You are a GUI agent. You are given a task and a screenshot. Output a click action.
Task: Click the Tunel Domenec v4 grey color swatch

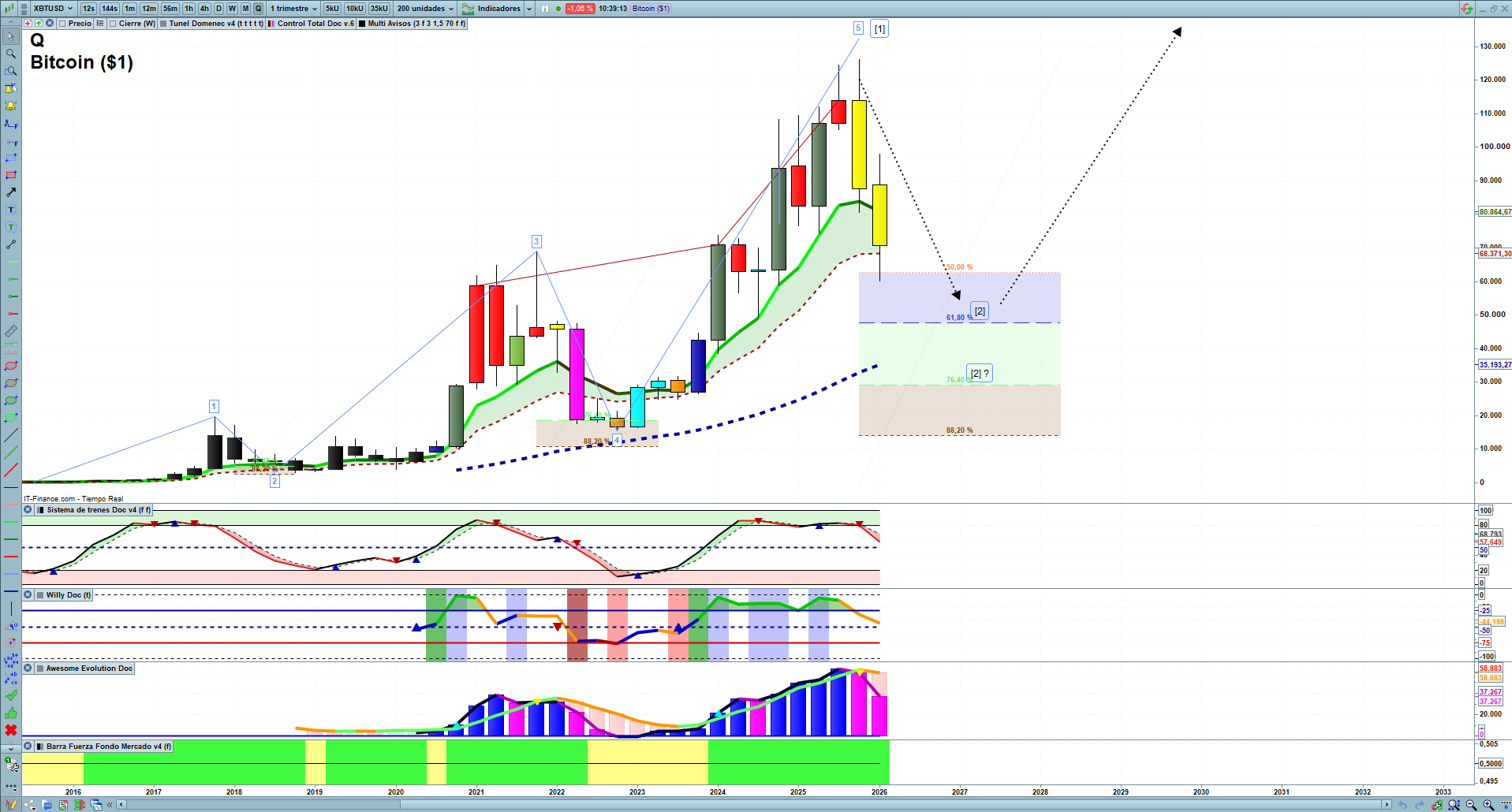(163, 24)
